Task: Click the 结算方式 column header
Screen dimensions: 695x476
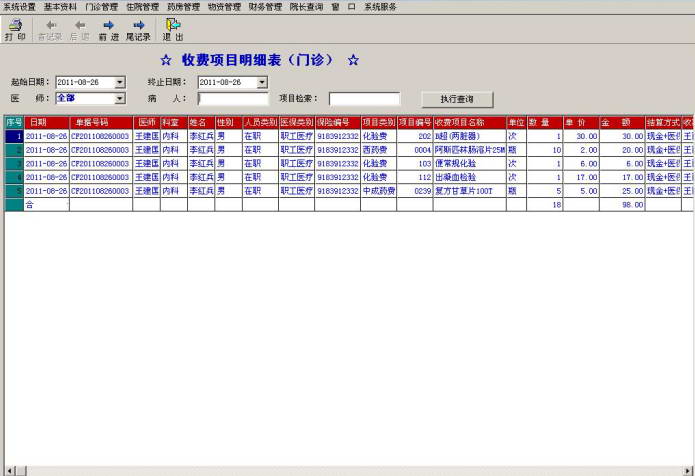Action: [663, 122]
